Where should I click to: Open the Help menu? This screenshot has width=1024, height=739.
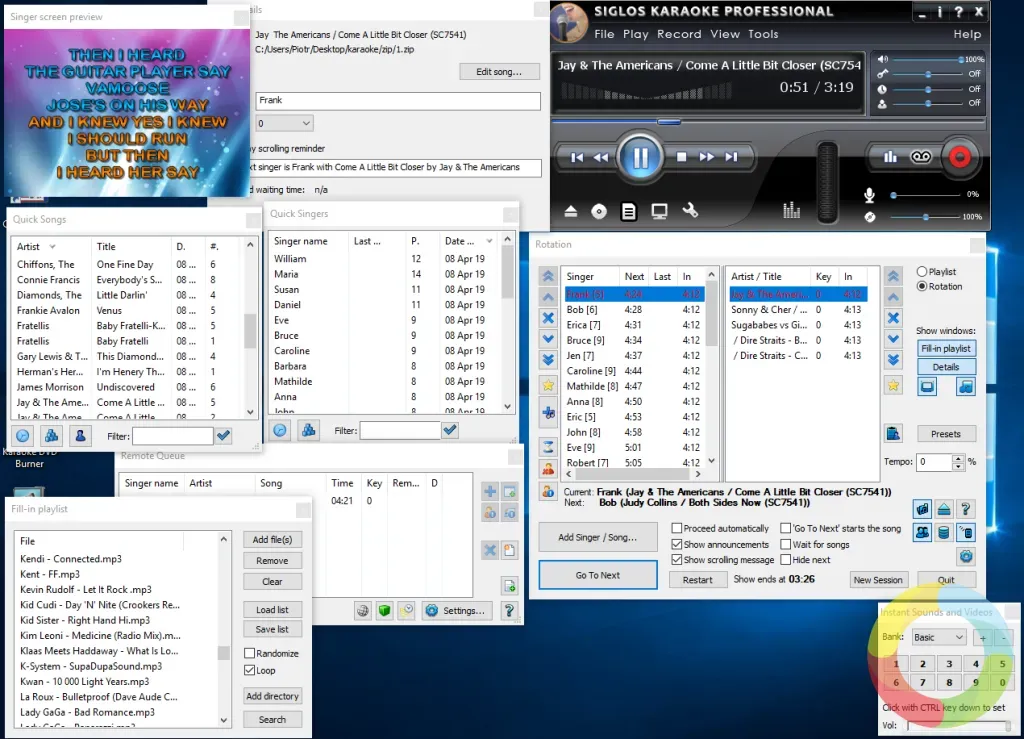[967, 34]
